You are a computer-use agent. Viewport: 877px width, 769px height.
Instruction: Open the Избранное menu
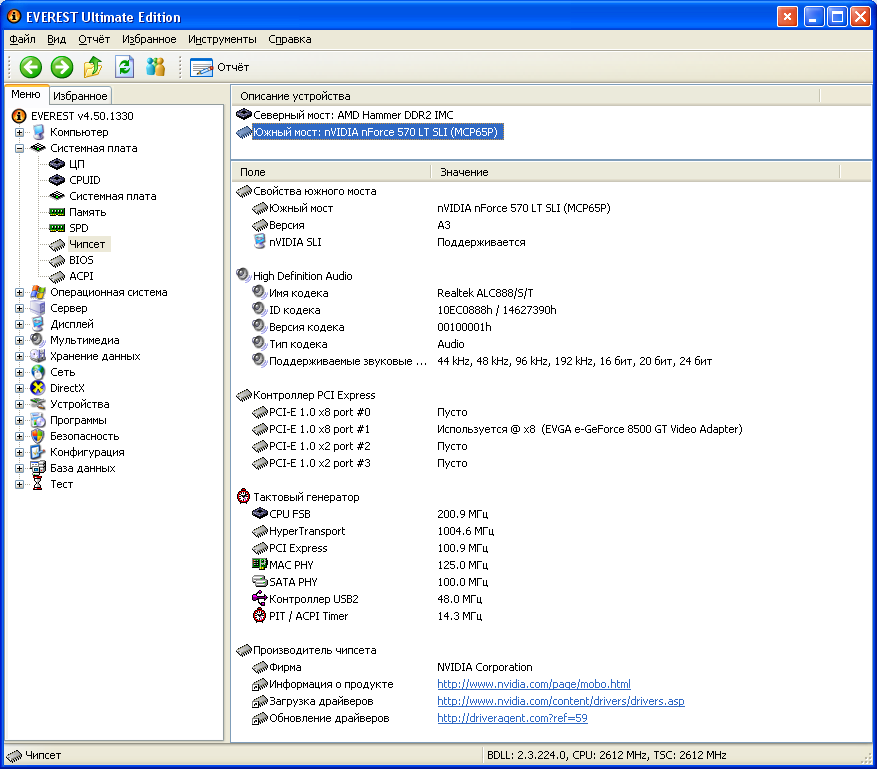tap(149, 39)
